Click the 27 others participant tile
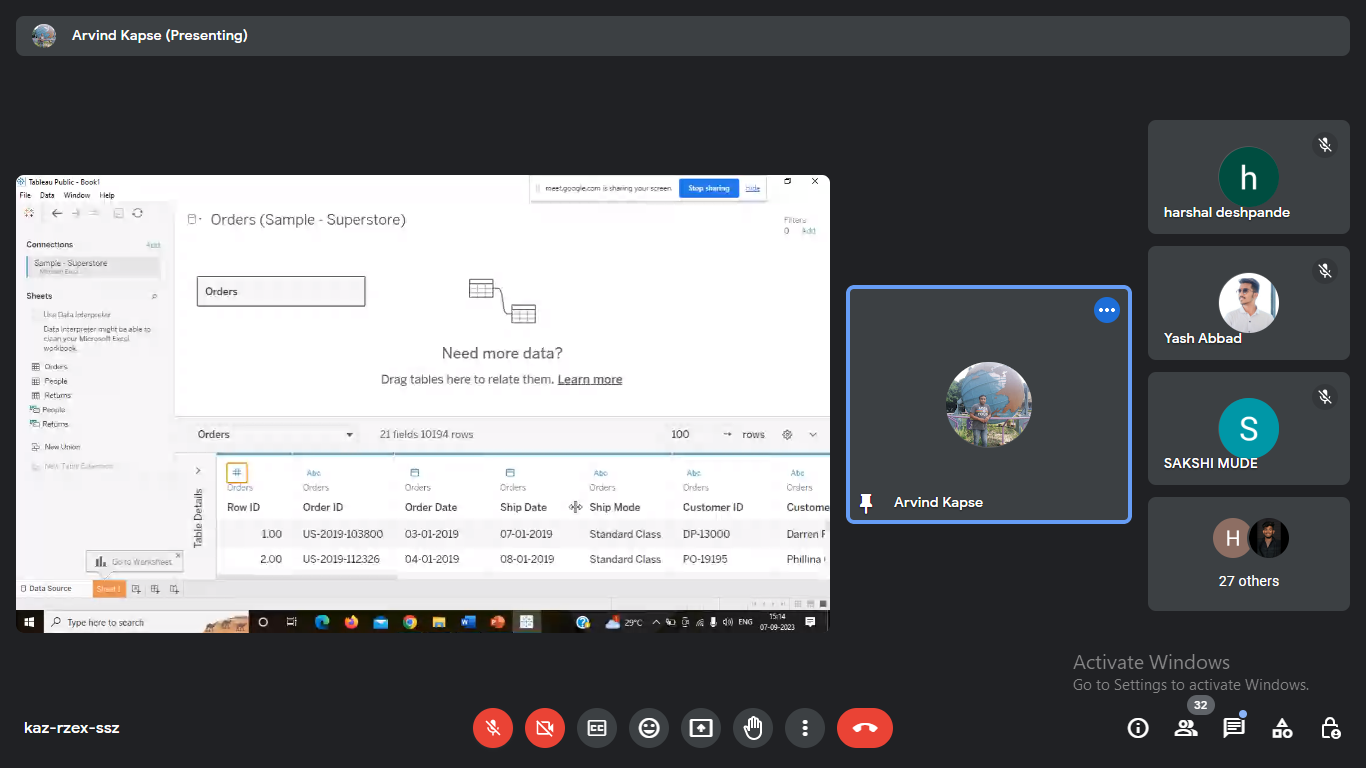Viewport: 1366px width, 768px height. pos(1248,554)
